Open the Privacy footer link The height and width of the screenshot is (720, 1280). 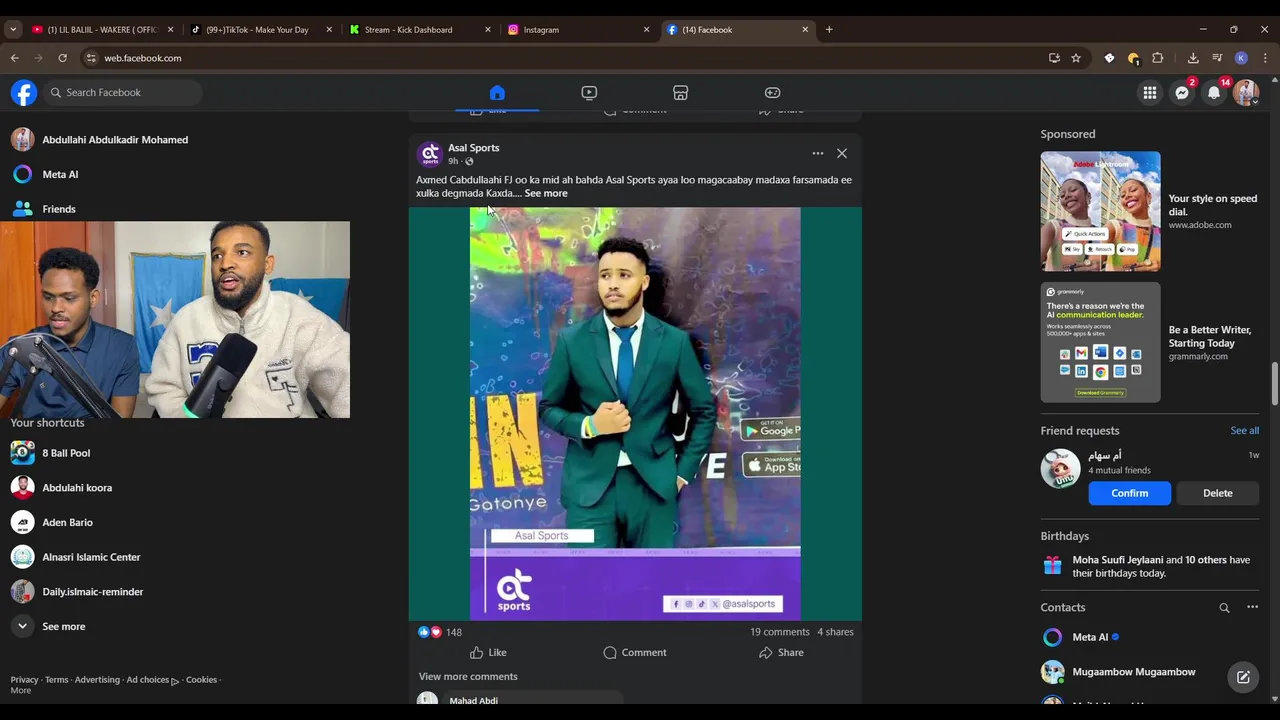click(x=24, y=680)
